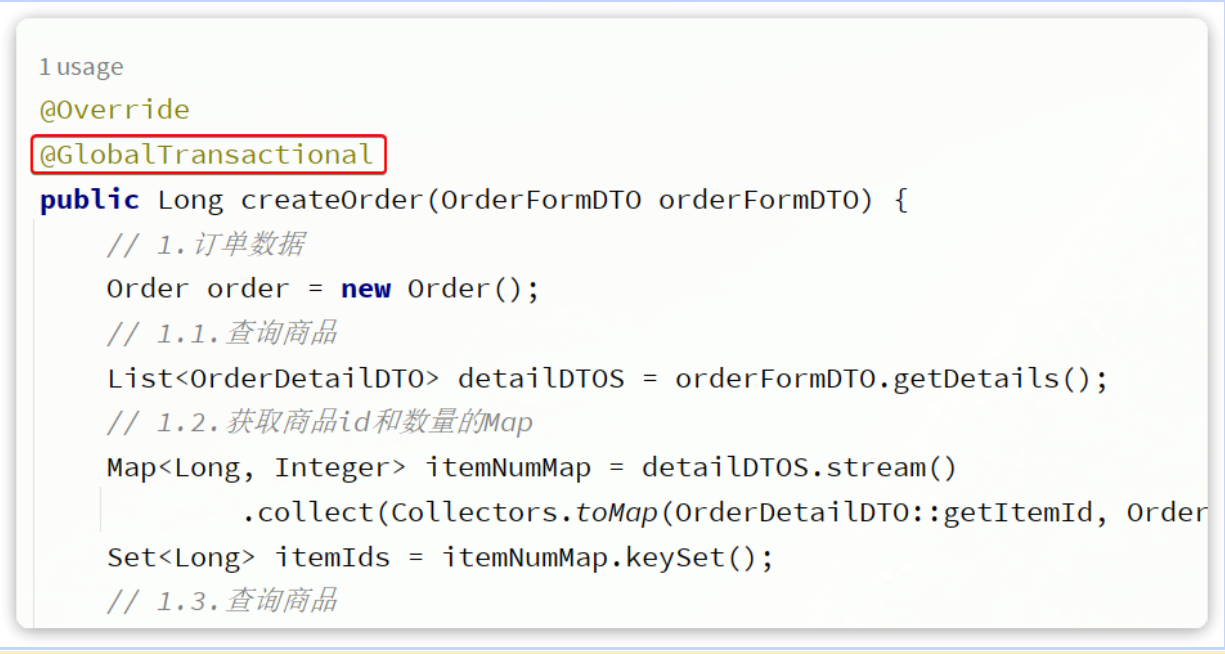Click the OrderFormDTO parameter type
Screen dimensions: 1225x654
[x=541, y=200]
